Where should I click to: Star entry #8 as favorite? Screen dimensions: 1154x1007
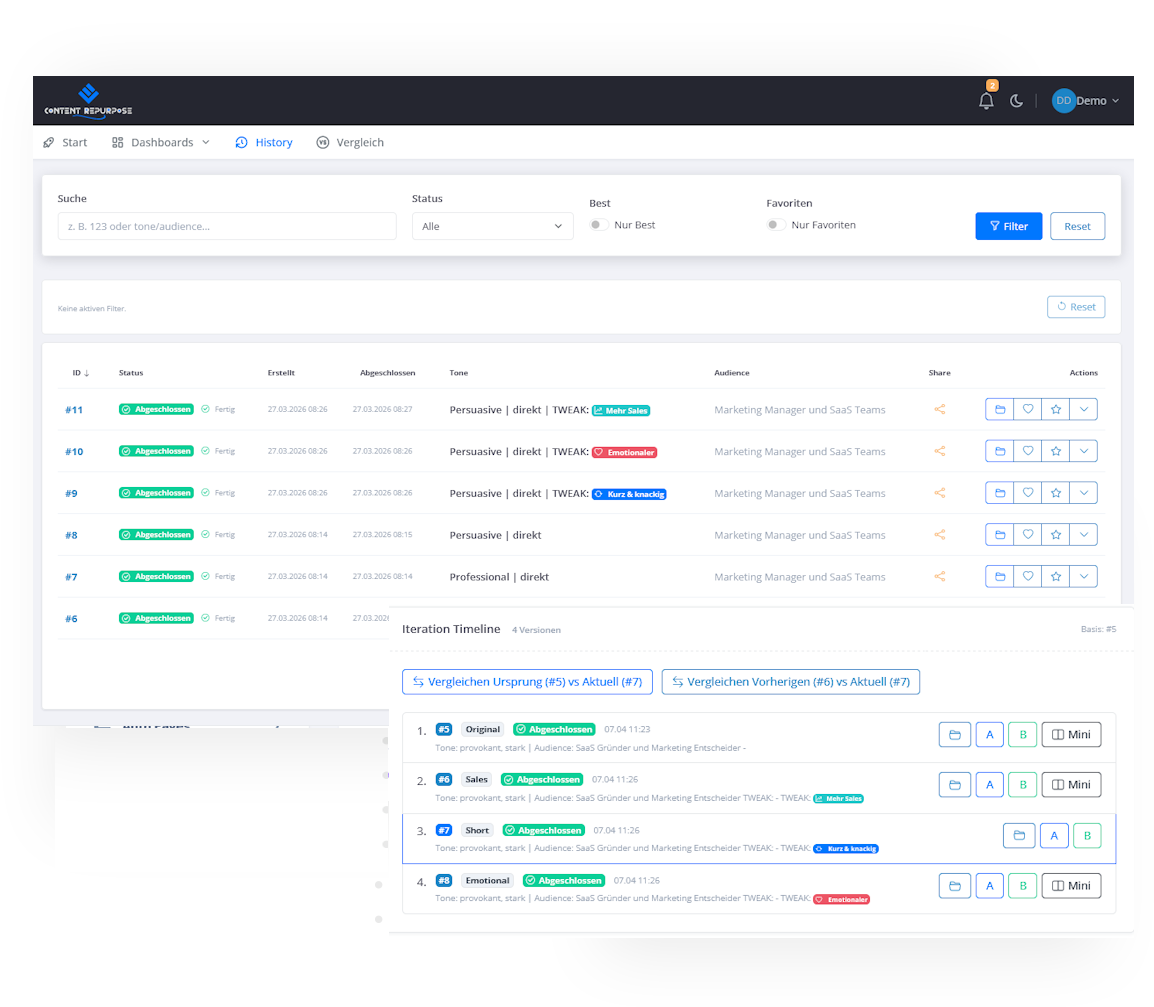tap(1055, 535)
